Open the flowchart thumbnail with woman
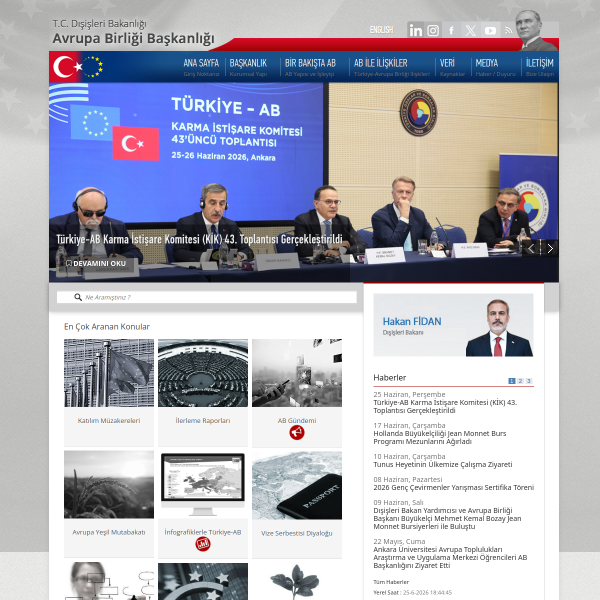This screenshot has width=600, height=600. pyautogui.click(x=109, y=581)
